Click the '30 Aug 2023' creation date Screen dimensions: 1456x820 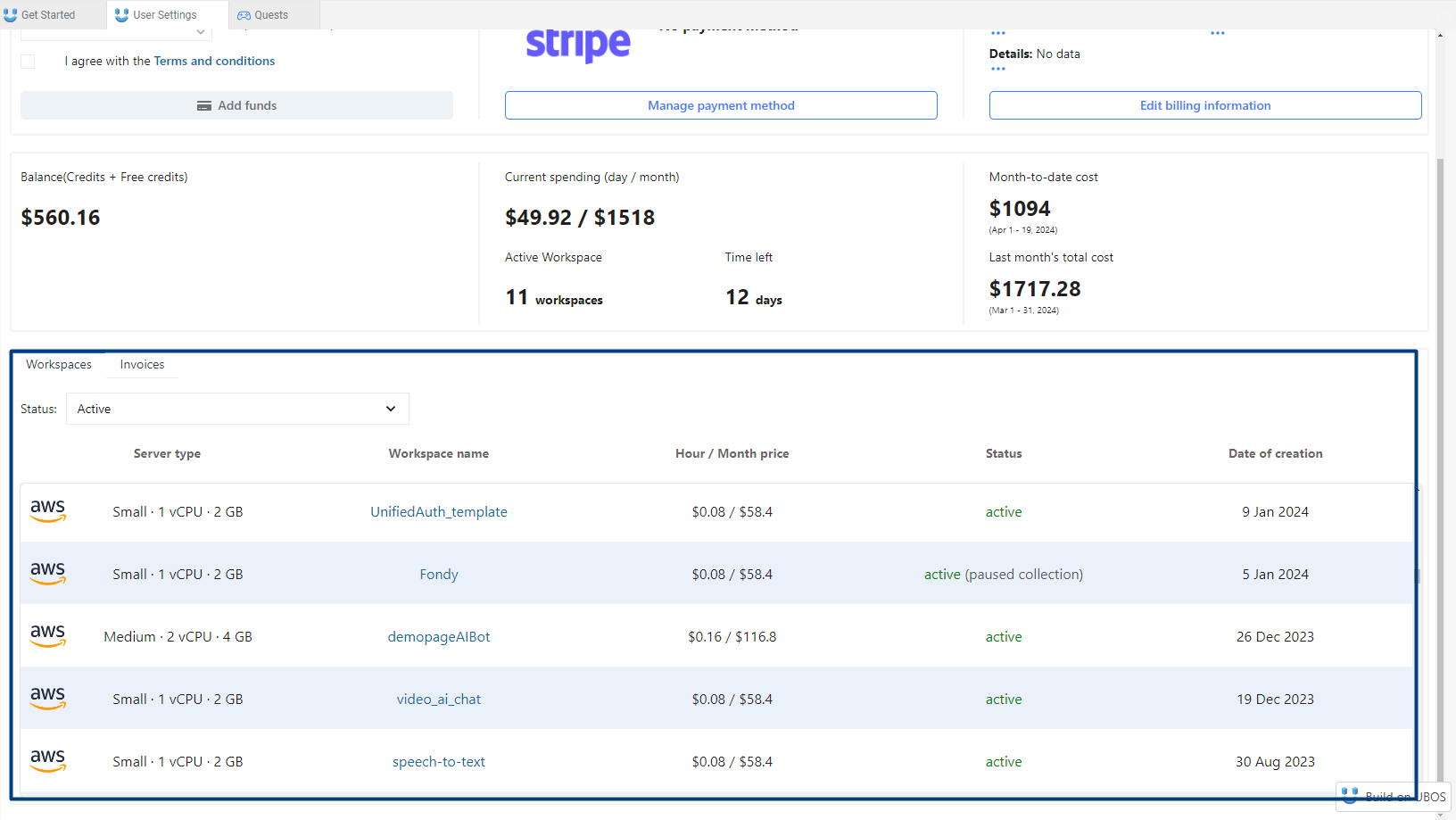coord(1276,761)
